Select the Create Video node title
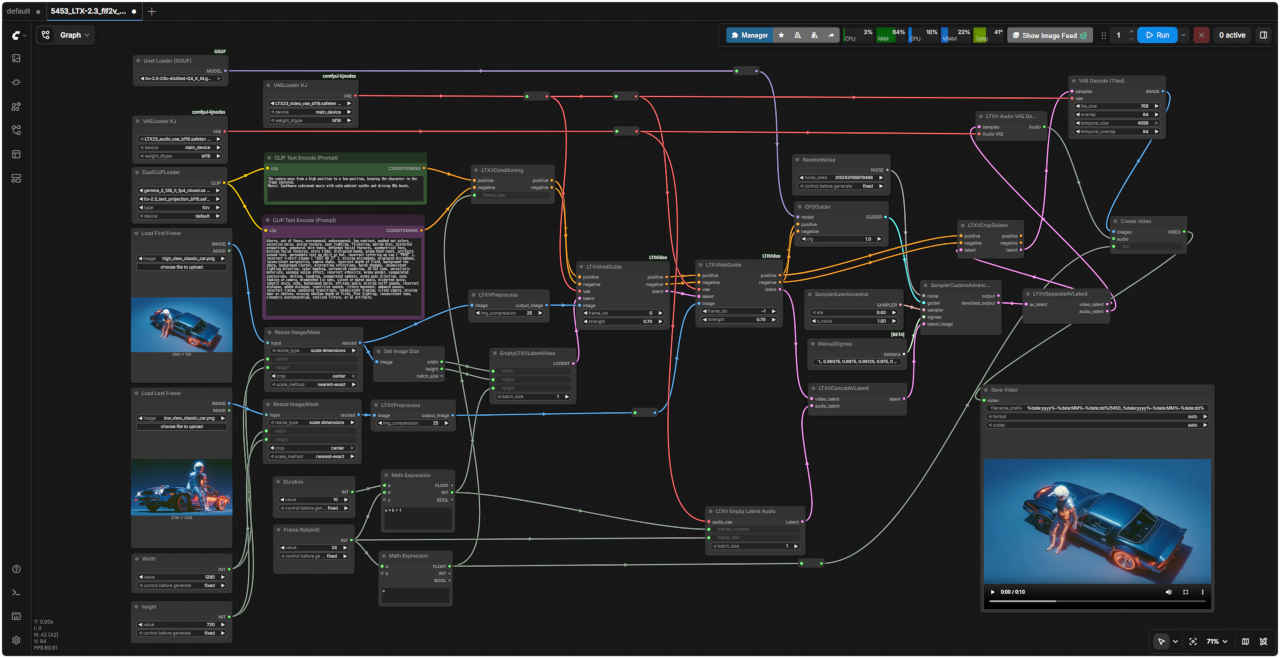 click(x=1136, y=221)
